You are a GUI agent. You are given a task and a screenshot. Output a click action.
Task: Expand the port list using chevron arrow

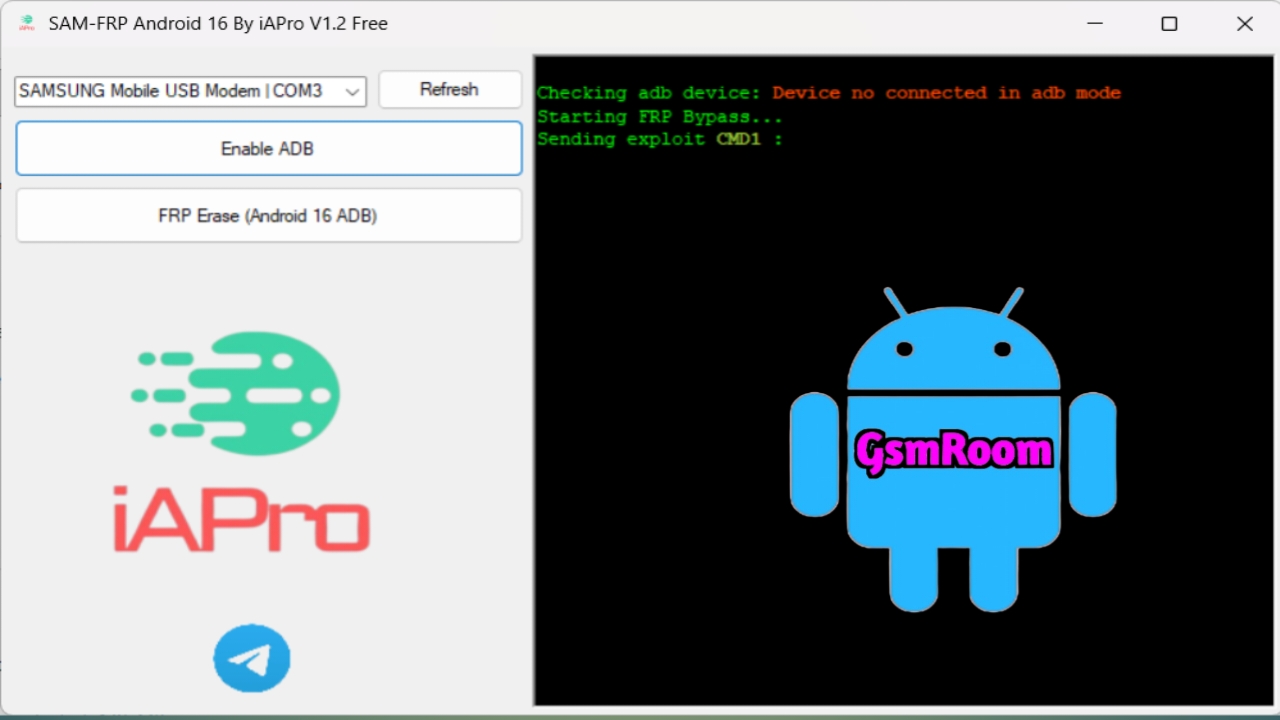[x=352, y=92]
